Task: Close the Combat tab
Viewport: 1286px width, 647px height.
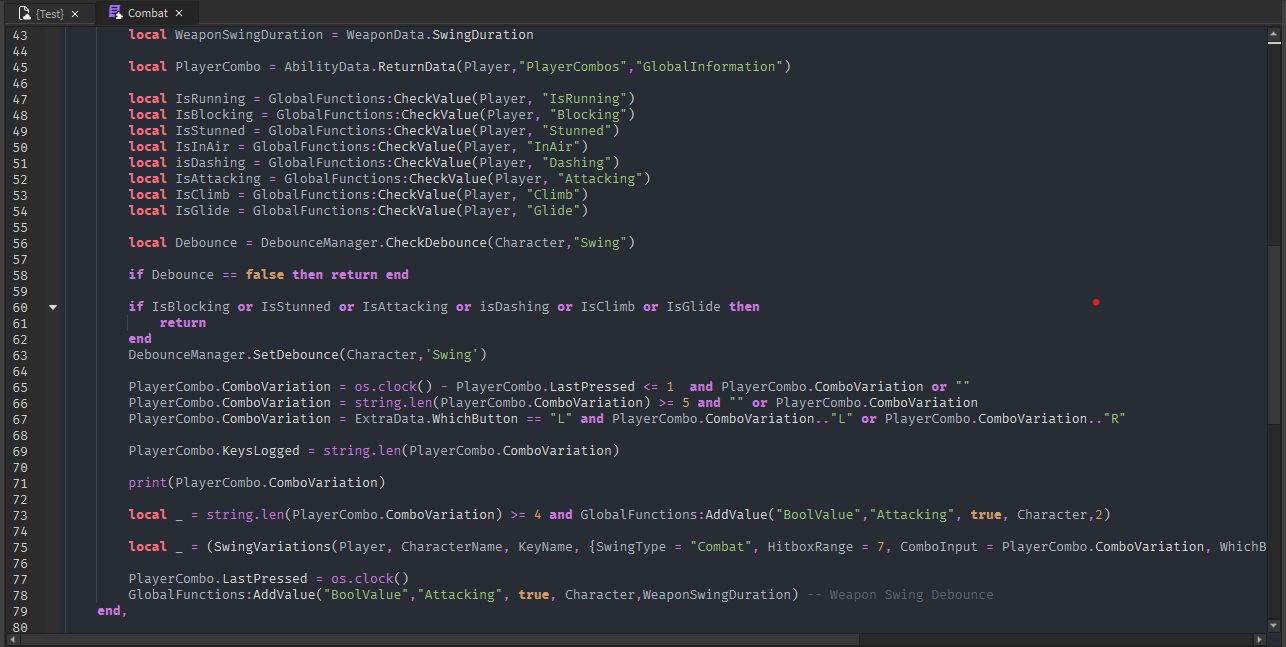Action: tap(179, 14)
